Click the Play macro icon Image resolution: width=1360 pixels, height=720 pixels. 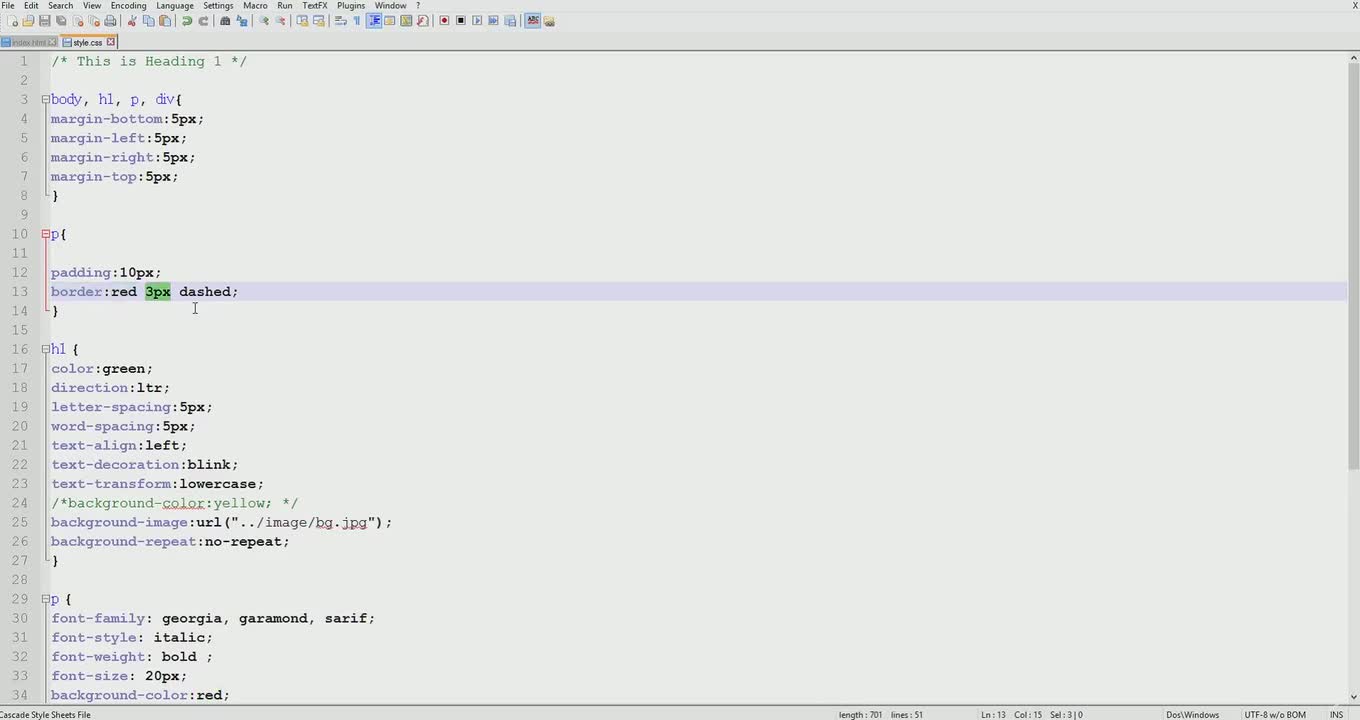pyautogui.click(x=477, y=21)
